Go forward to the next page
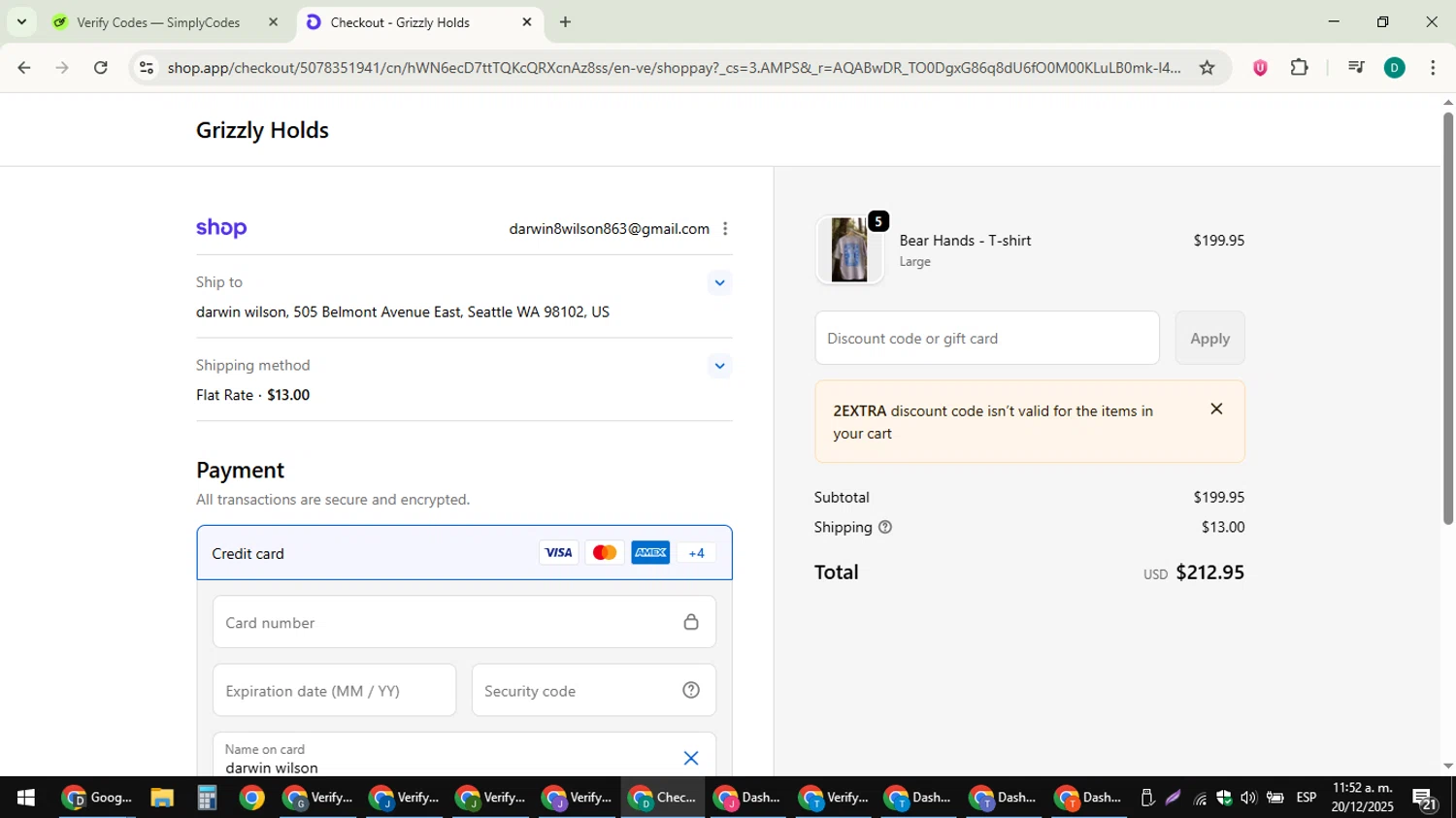 click(62, 68)
